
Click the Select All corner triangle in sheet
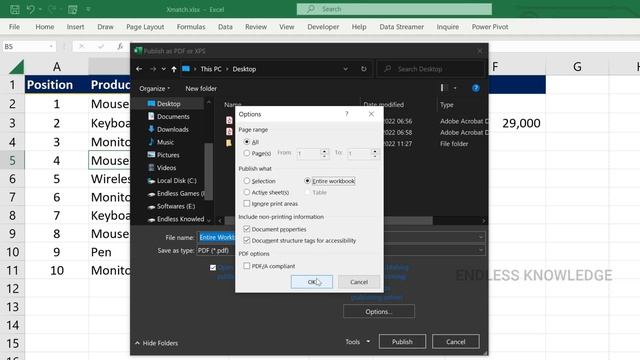(x=16, y=67)
